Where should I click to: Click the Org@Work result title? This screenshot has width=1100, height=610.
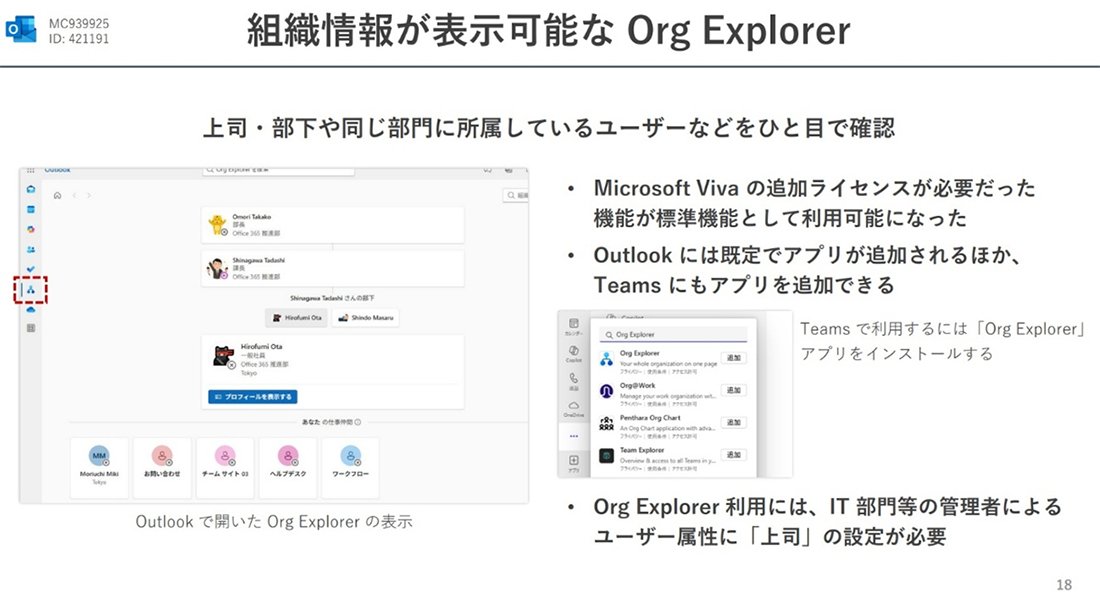[638, 386]
